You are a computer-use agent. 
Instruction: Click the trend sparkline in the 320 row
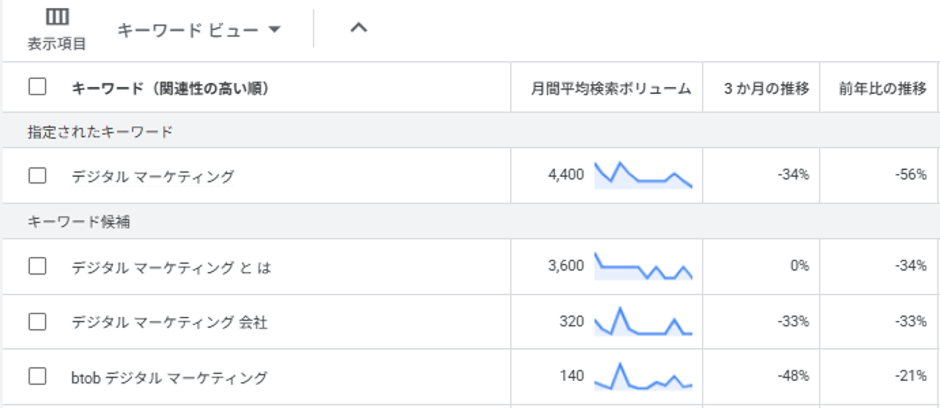click(643, 321)
